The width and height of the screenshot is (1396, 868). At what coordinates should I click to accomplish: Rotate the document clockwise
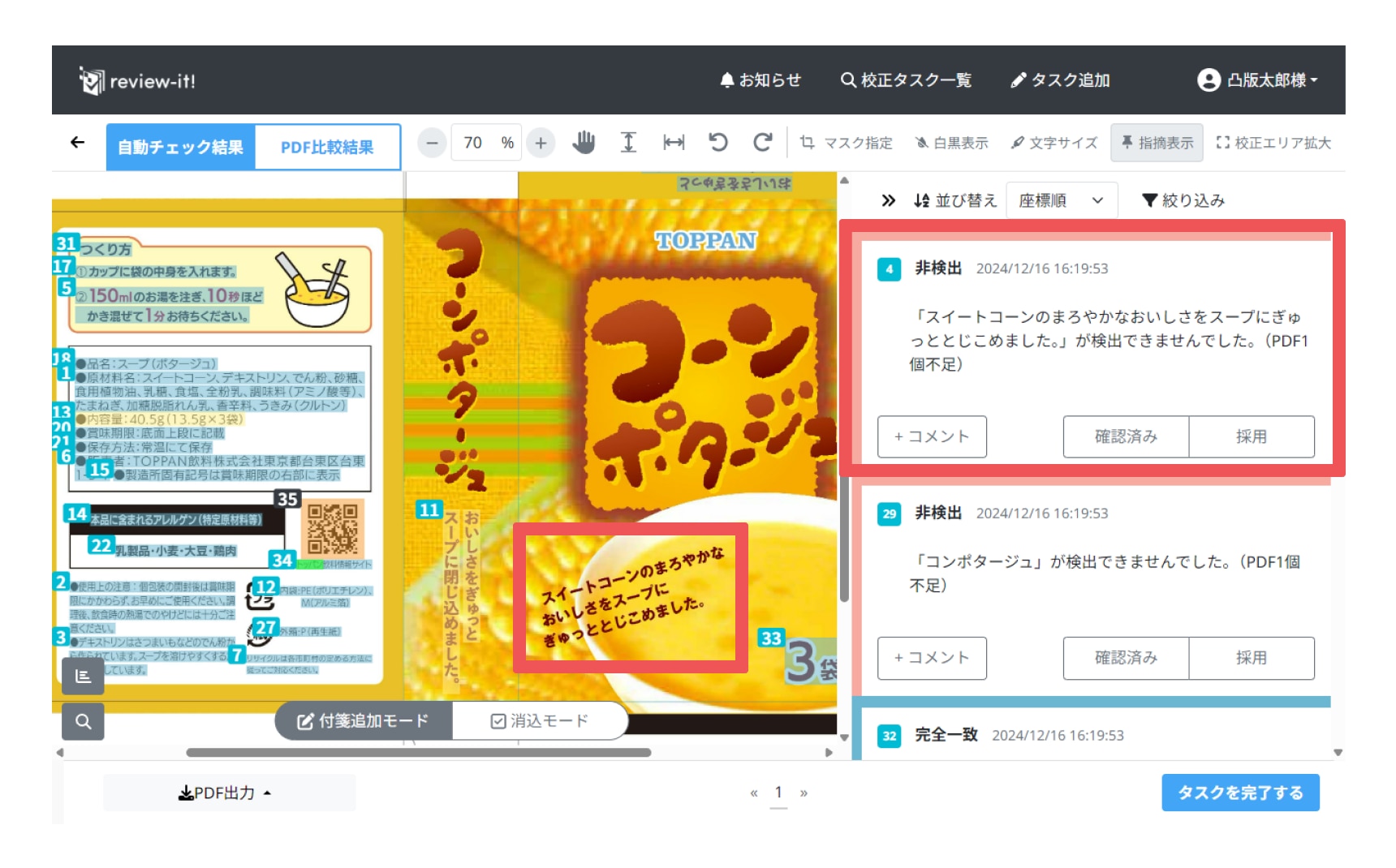tap(762, 143)
